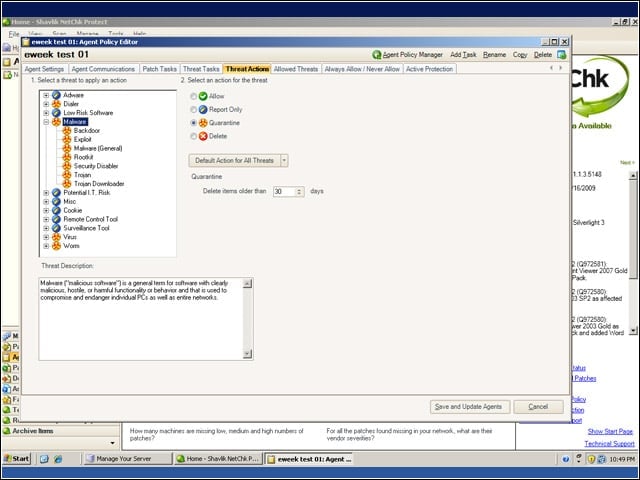The width and height of the screenshot is (640, 480).
Task: Select the Report Only radio button
Action: (193, 110)
